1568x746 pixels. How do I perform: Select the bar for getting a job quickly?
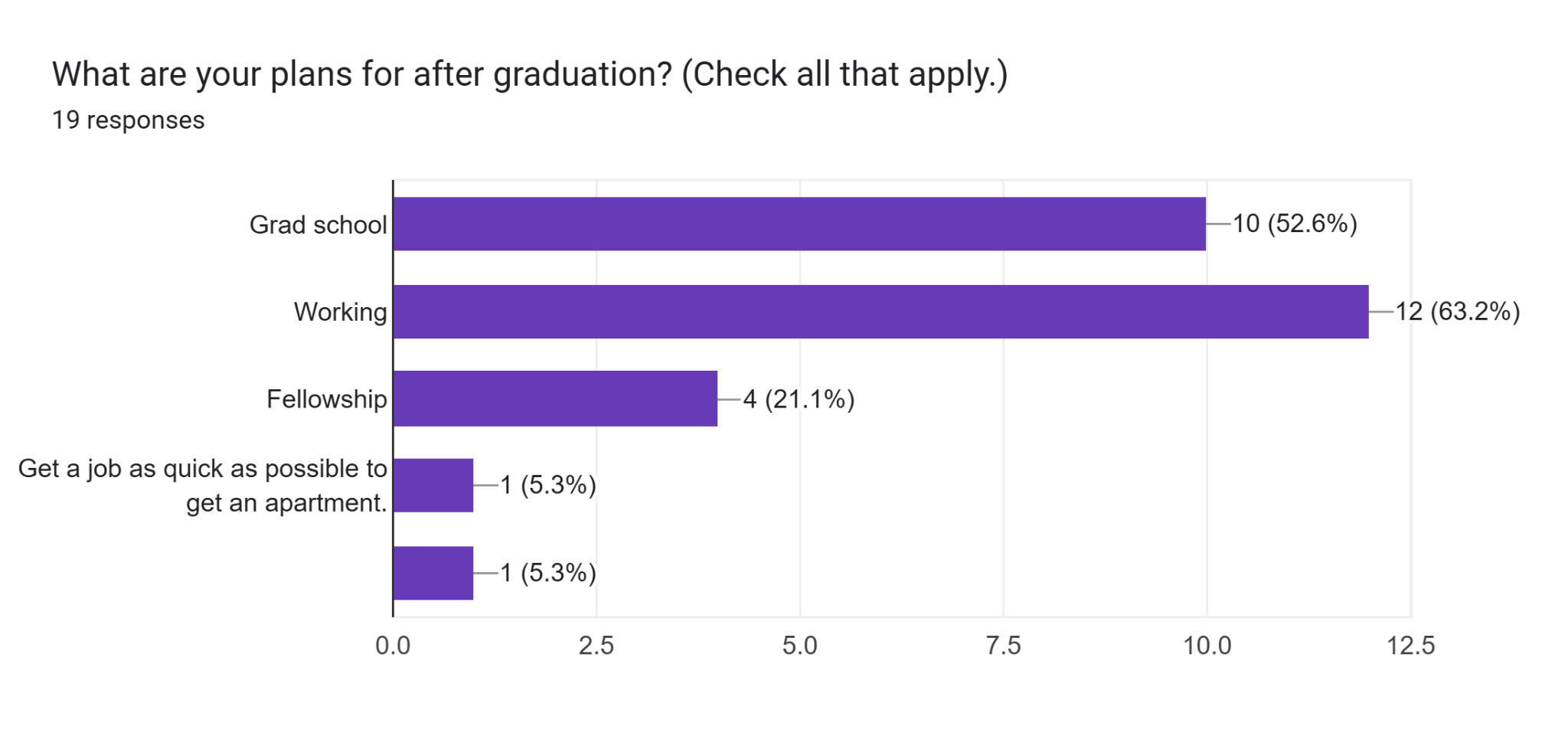[x=433, y=485]
